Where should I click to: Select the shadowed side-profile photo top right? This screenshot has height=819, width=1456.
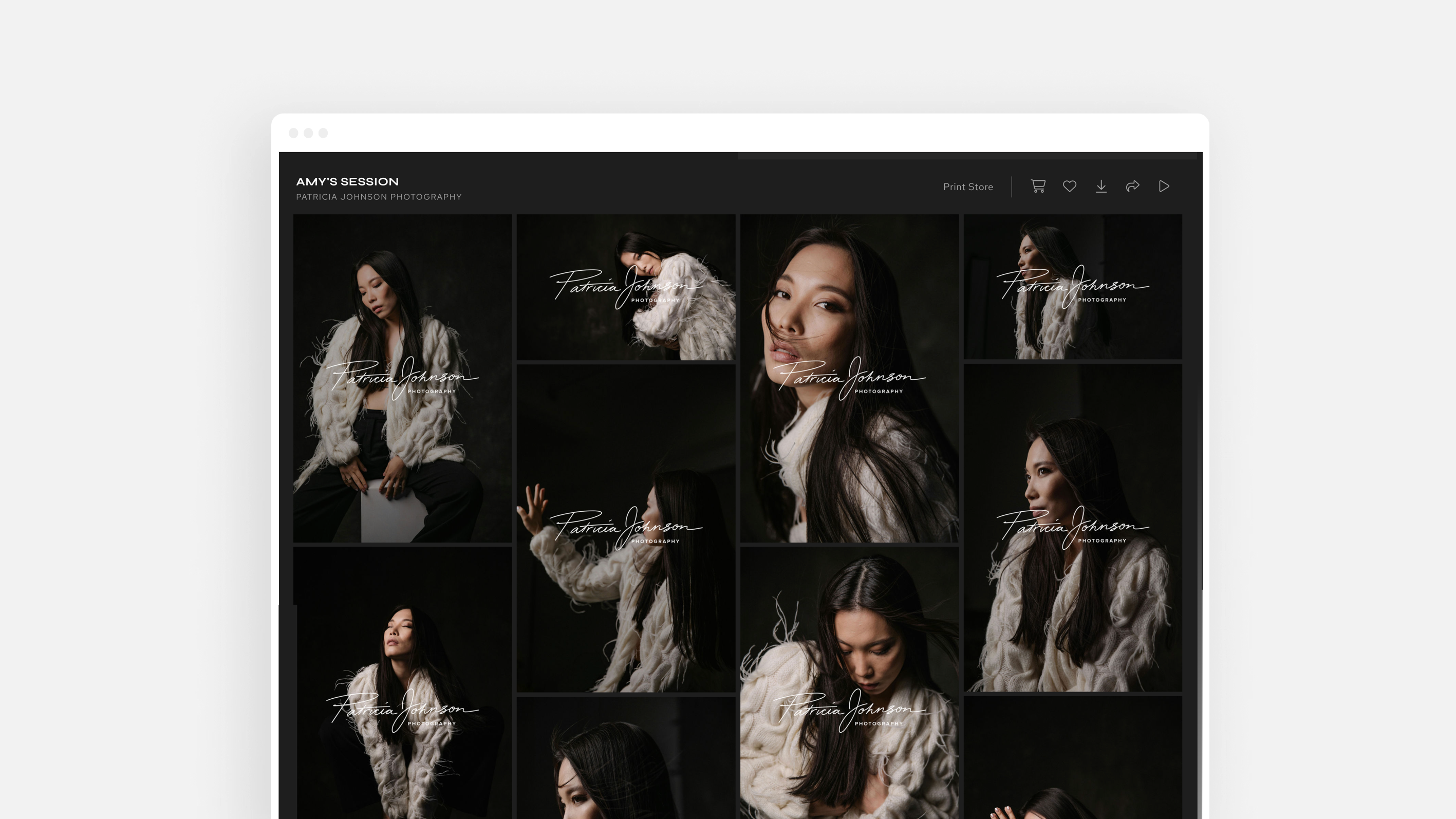click(1073, 287)
